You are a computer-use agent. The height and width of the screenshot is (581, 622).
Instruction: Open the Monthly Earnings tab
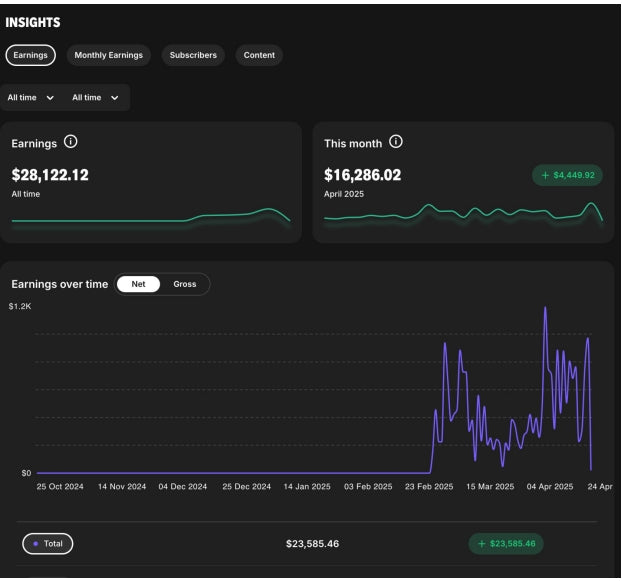coord(109,56)
